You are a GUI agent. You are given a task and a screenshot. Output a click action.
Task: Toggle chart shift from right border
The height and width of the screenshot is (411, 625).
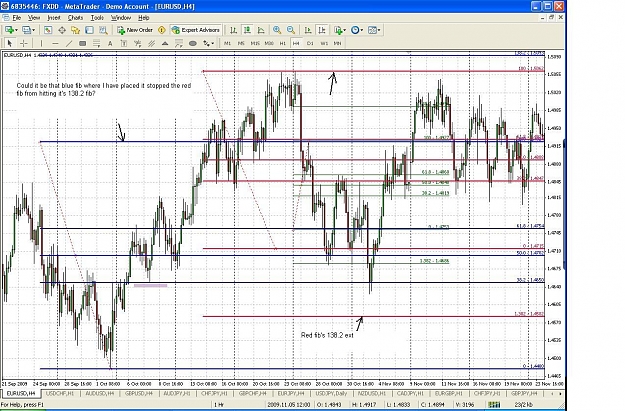[322, 30]
